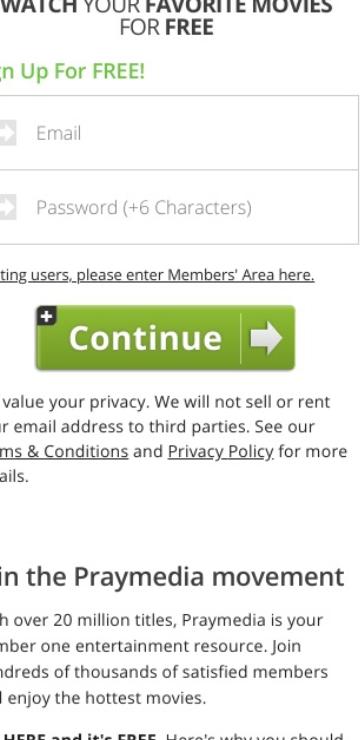Click the Watch Your Favorite Movies headline

tap(167, 7)
